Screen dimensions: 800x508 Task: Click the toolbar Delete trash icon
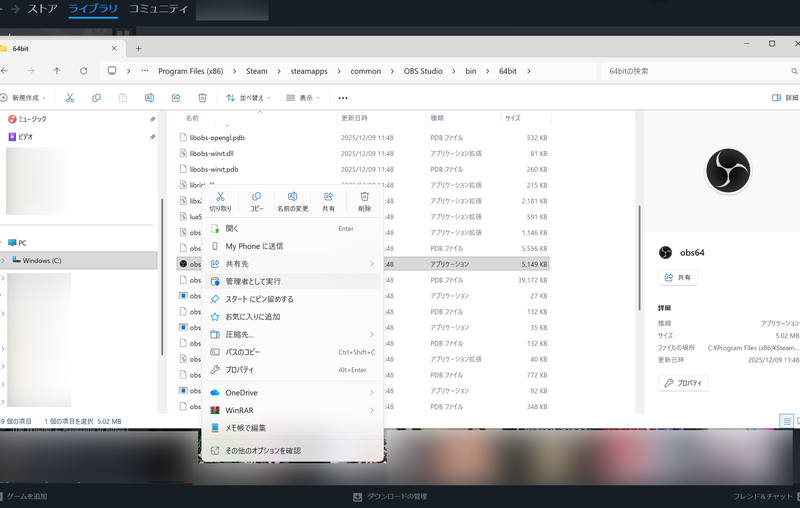(203, 98)
